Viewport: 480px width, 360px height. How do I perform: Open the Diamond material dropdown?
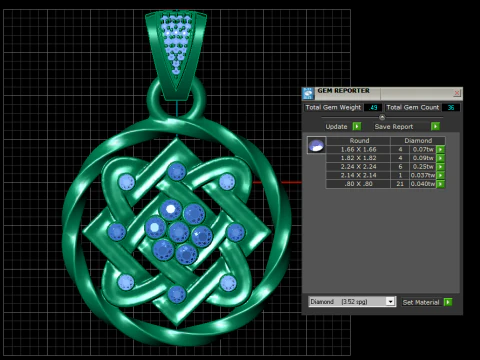(x=390, y=302)
